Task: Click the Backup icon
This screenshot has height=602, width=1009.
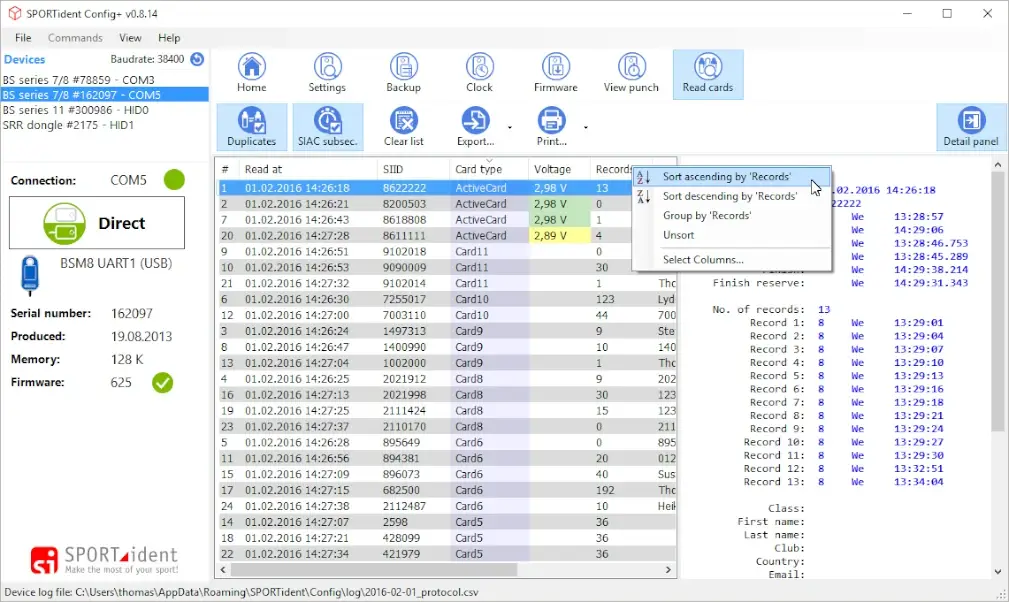Action: pyautogui.click(x=403, y=73)
